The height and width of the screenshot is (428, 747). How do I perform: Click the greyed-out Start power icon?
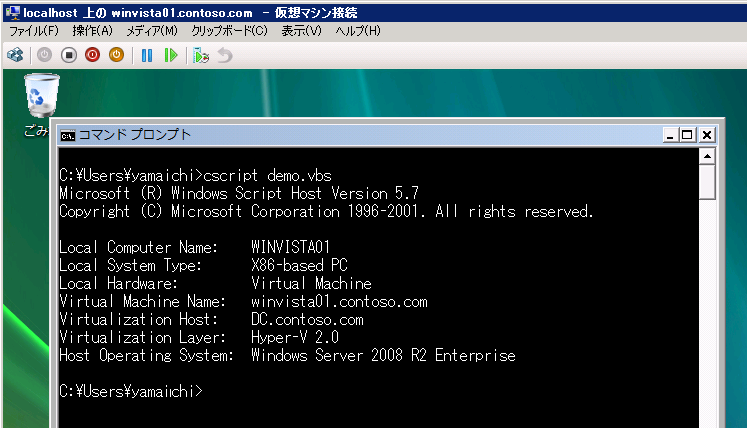(45, 55)
